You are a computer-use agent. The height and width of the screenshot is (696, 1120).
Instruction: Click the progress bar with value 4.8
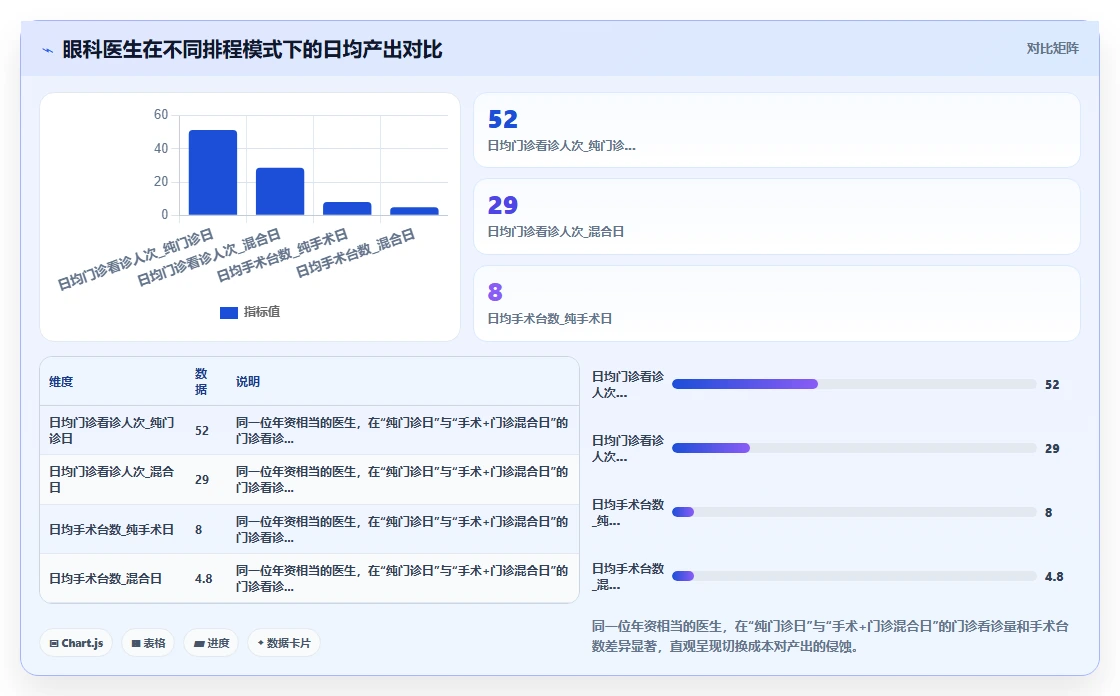[x=854, y=576]
